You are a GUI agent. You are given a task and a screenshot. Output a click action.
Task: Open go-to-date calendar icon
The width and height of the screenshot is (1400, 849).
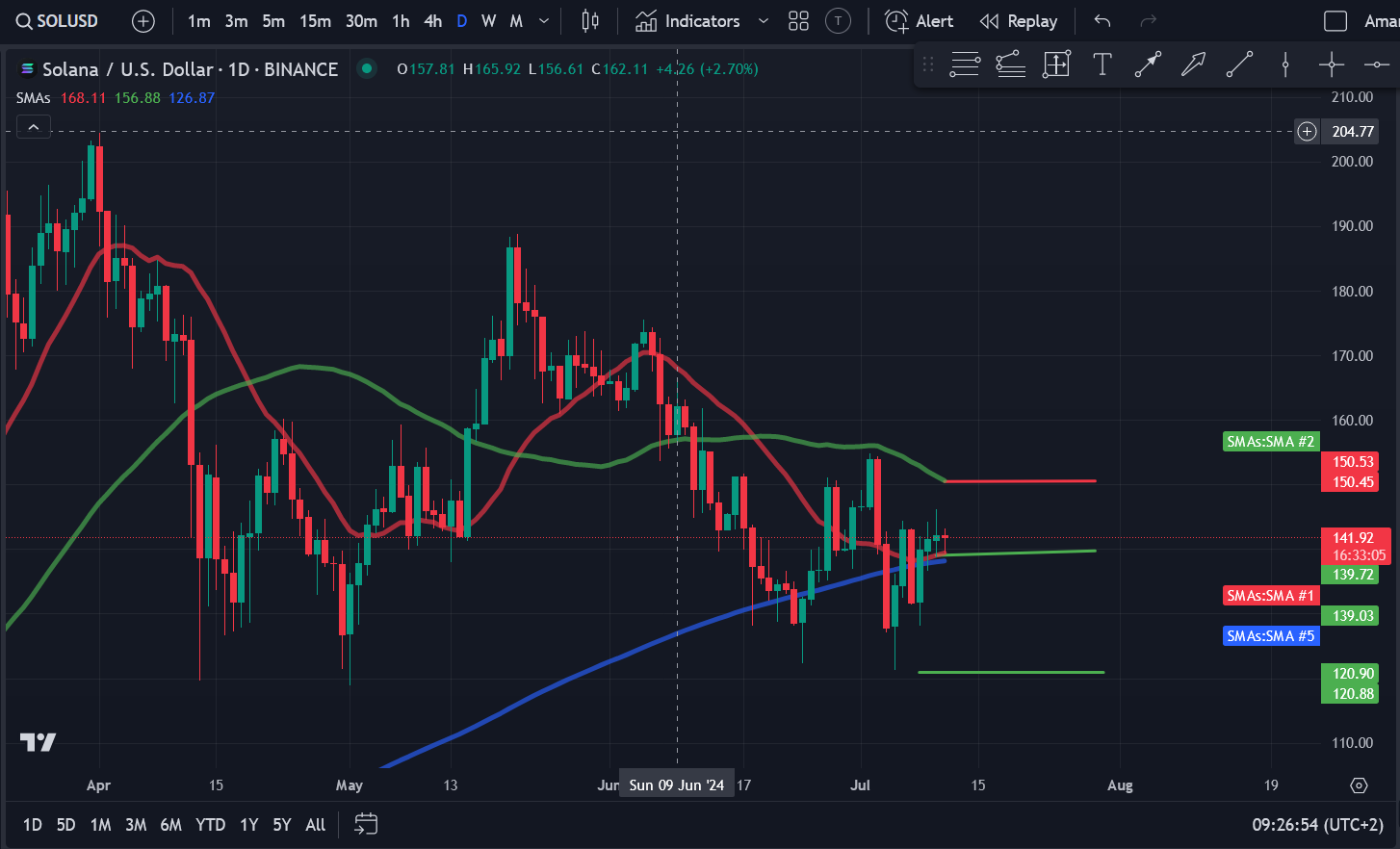[x=366, y=824]
